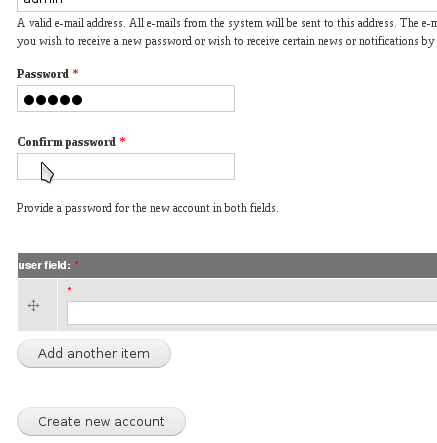Click the masked password dots

[53, 100]
